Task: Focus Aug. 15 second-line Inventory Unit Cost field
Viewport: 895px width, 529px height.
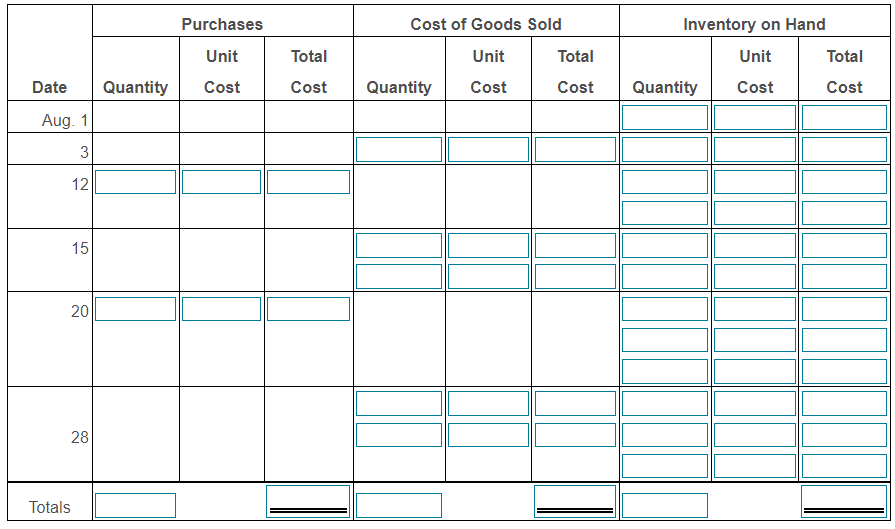Action: click(755, 276)
